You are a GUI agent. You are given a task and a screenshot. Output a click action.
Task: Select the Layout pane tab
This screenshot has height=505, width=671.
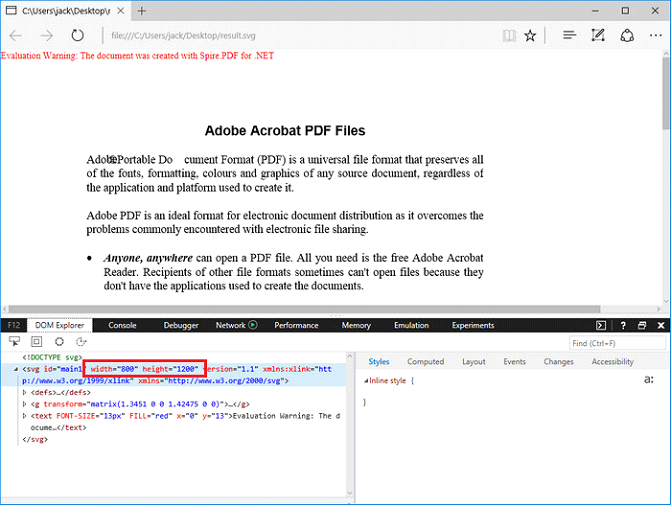coord(474,362)
